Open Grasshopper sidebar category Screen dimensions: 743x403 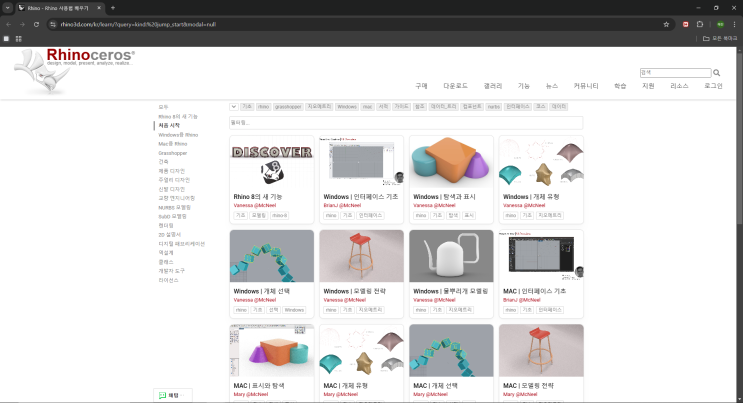coord(172,153)
